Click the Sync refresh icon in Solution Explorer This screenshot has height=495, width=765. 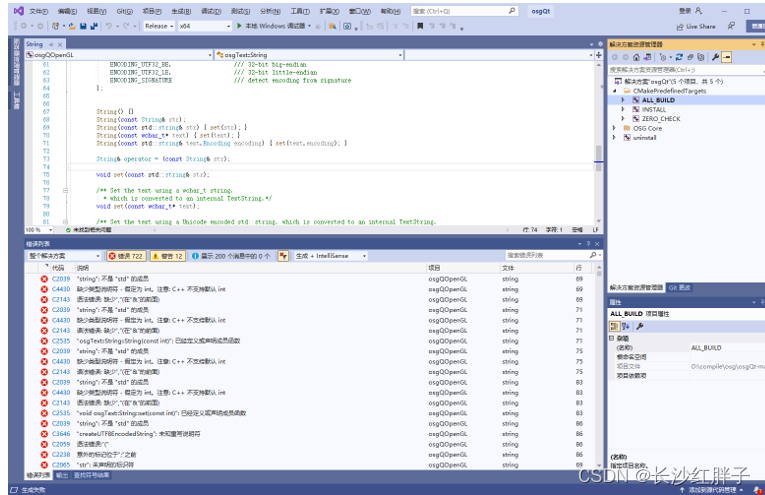[679, 57]
